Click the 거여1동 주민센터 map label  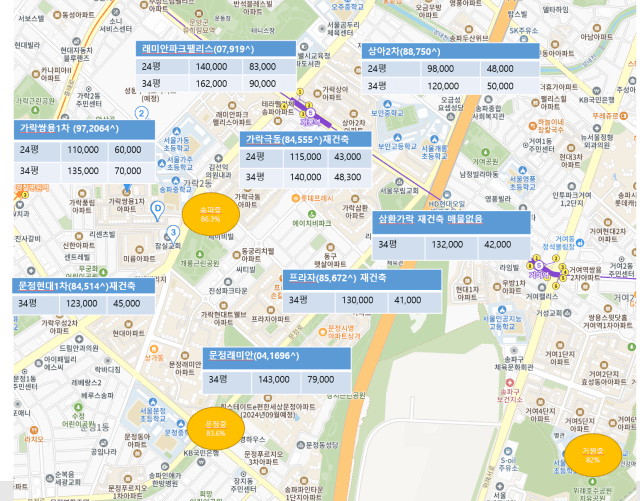click(x=542, y=145)
